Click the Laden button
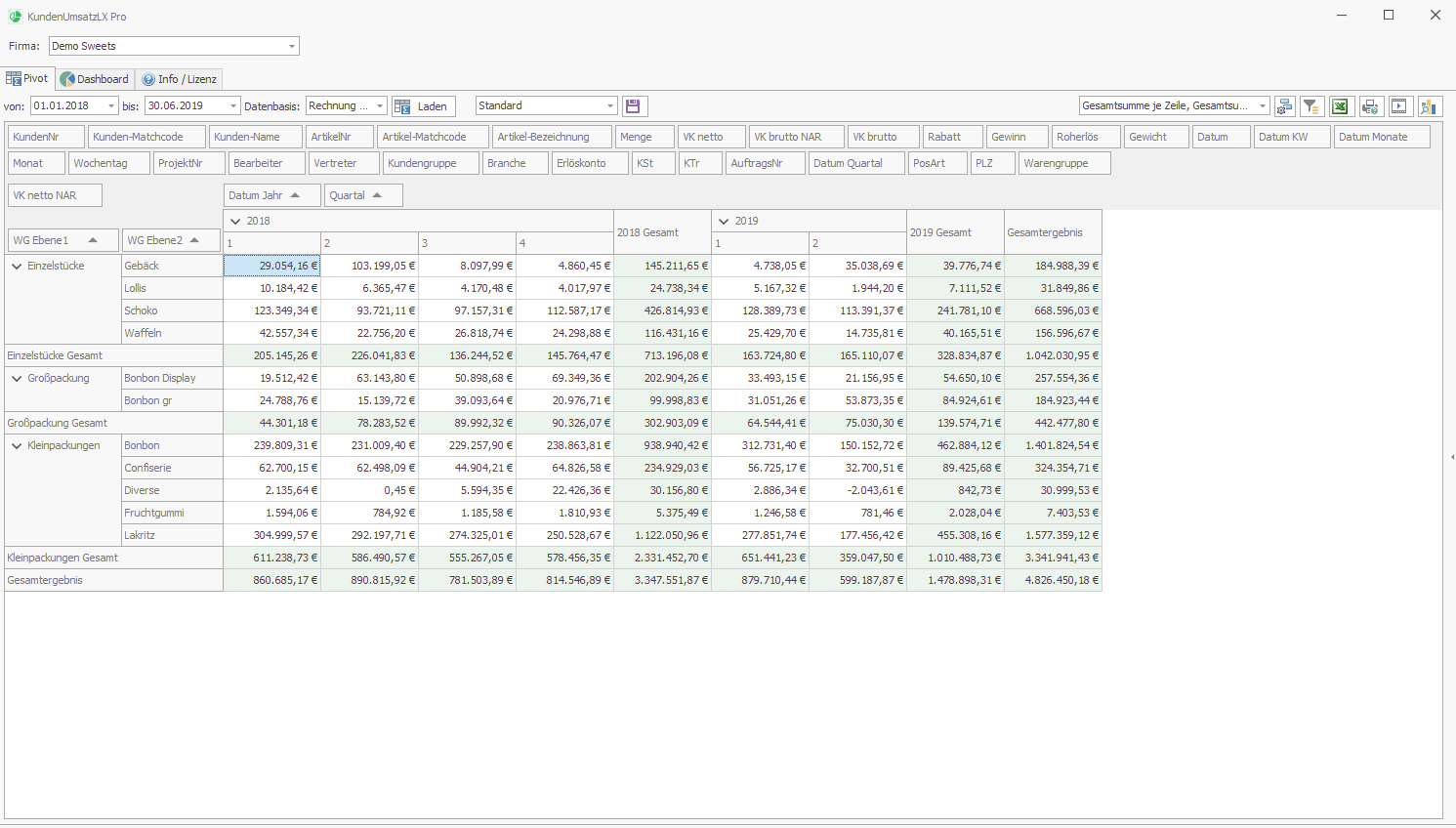The height and width of the screenshot is (828, 1456). [x=423, y=106]
